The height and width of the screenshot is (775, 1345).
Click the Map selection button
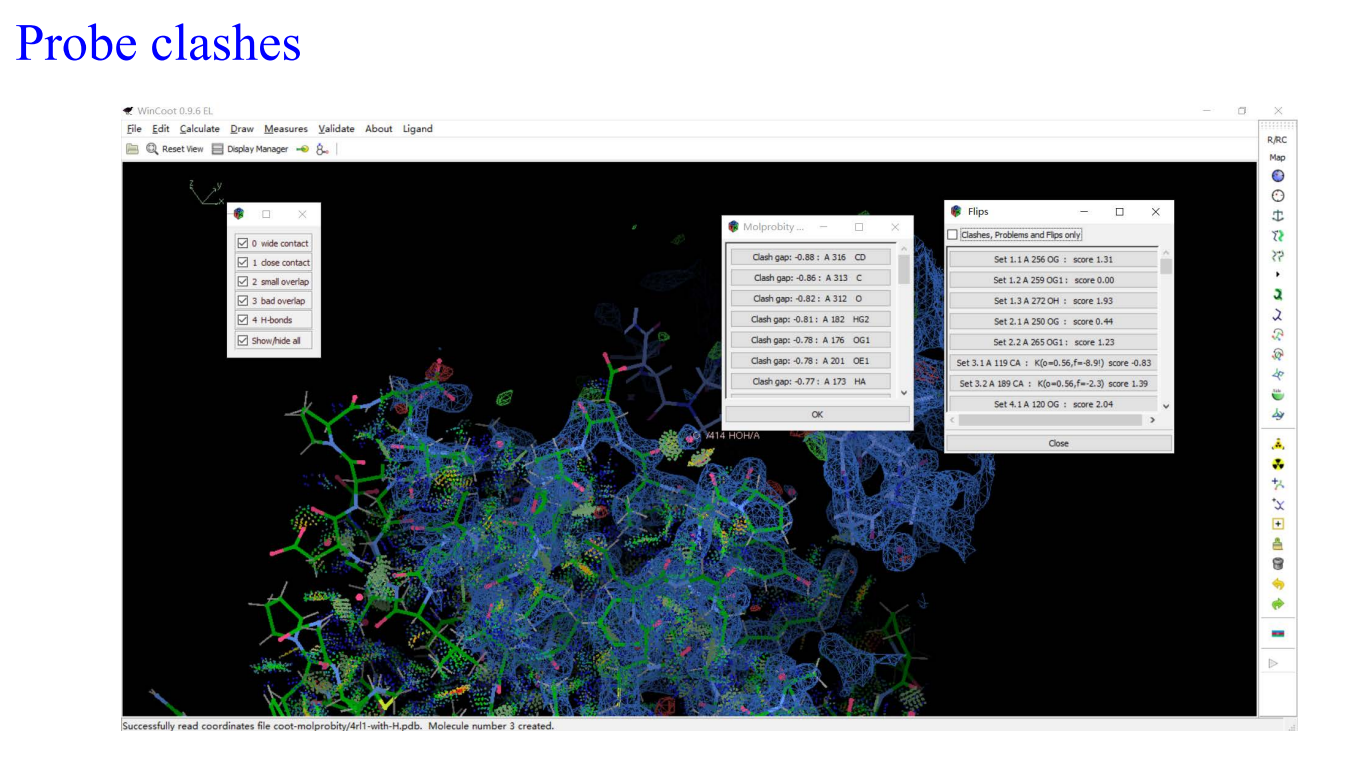pos(1277,157)
